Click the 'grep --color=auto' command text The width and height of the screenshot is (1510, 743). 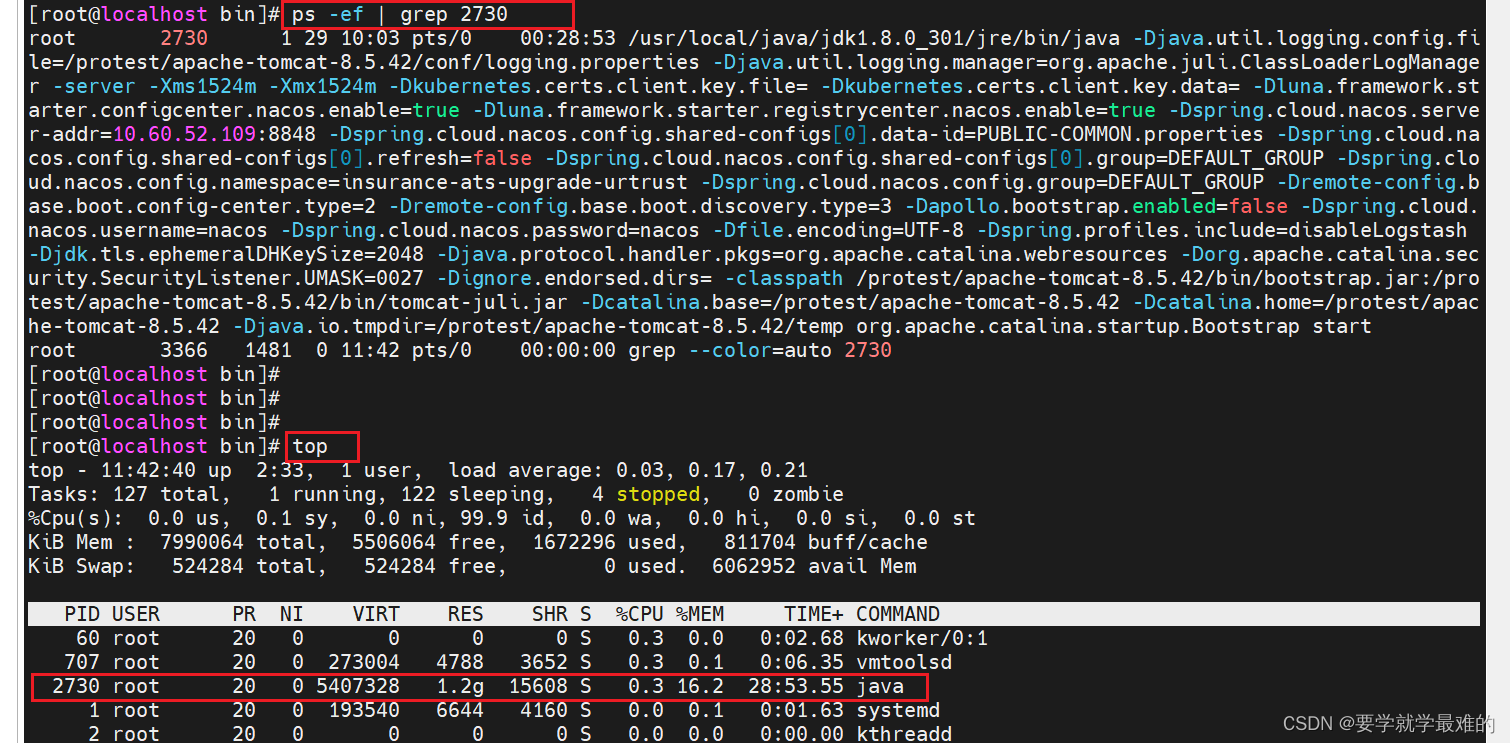point(730,351)
